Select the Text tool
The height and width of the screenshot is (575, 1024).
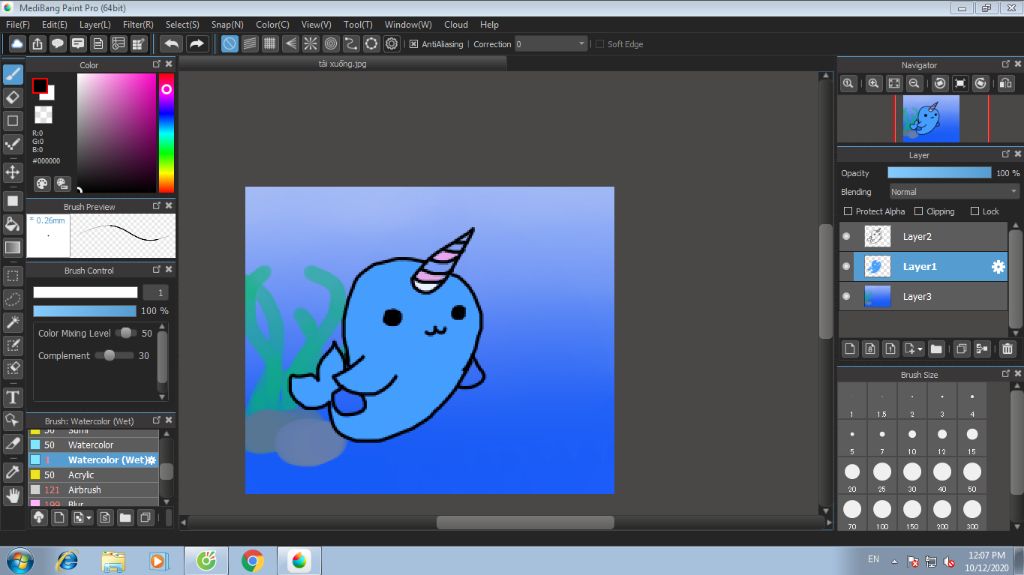(13, 397)
